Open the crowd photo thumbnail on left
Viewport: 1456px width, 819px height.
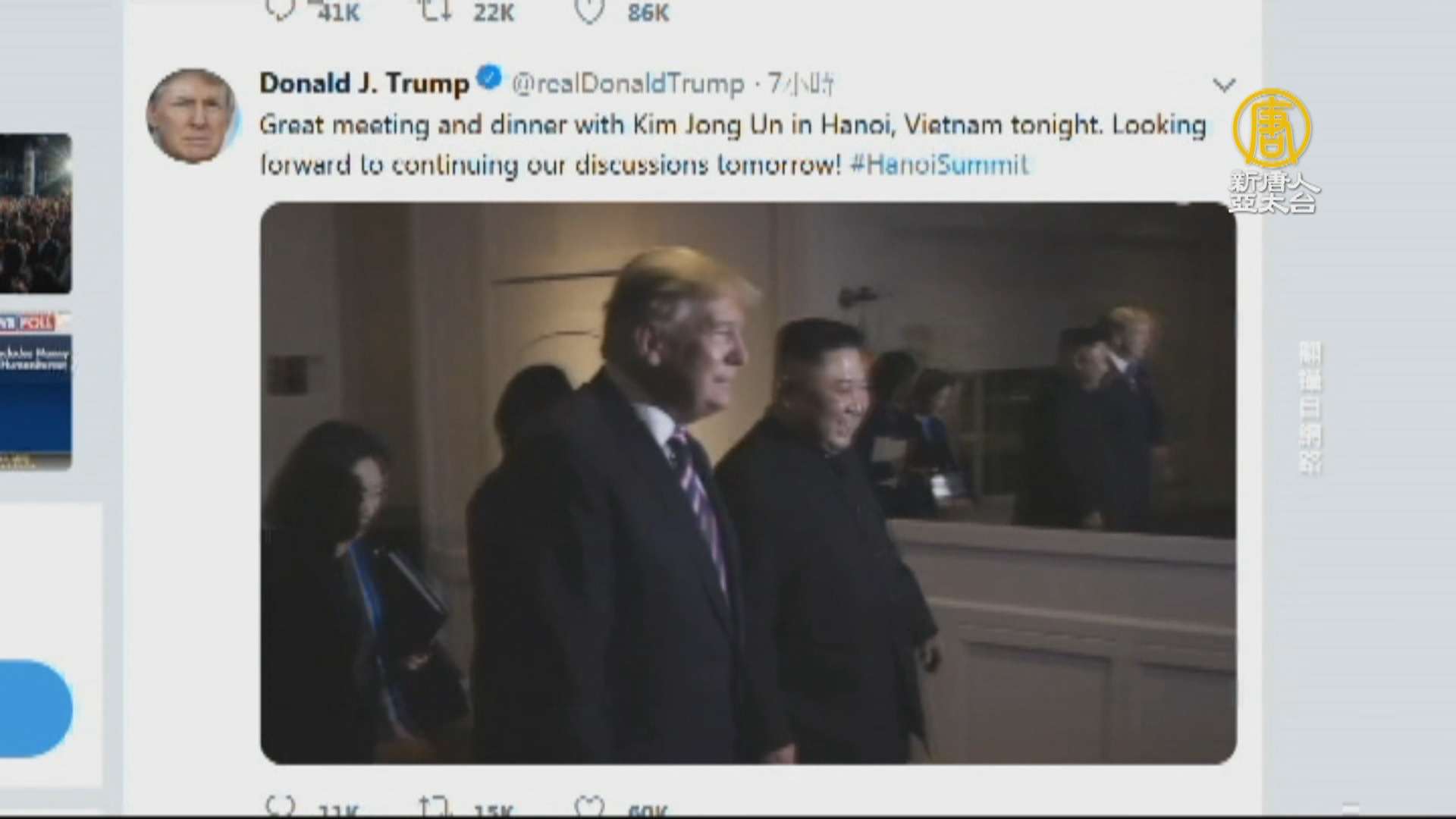(36, 214)
